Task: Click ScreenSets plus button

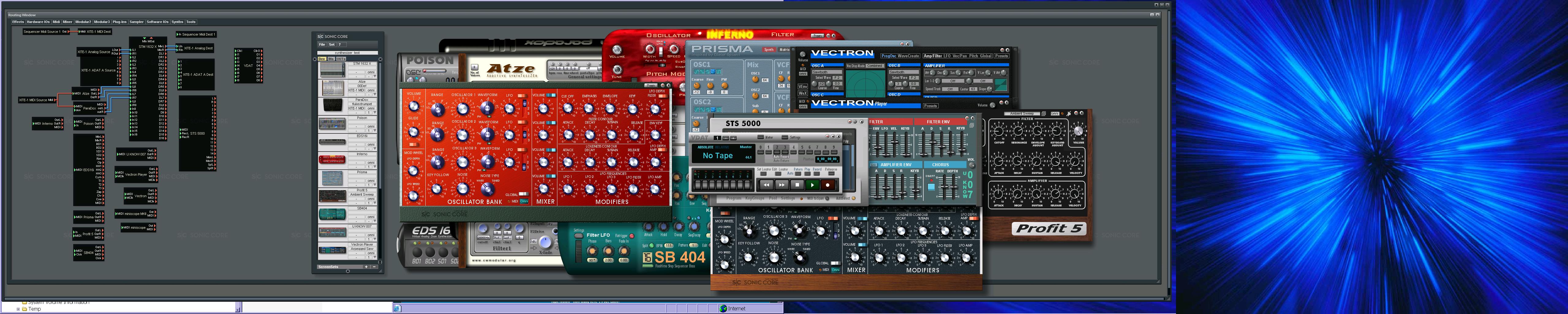Action: (367, 267)
